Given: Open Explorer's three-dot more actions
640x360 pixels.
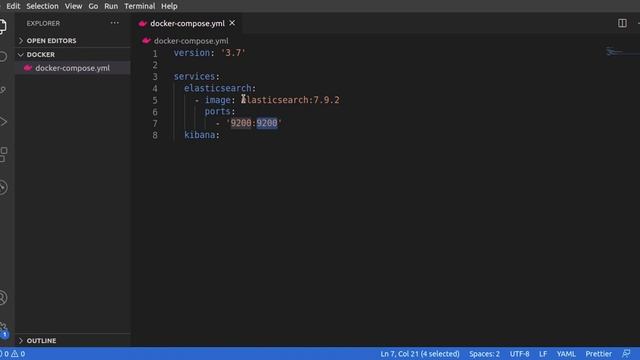Looking at the screenshot, I should 115,23.
